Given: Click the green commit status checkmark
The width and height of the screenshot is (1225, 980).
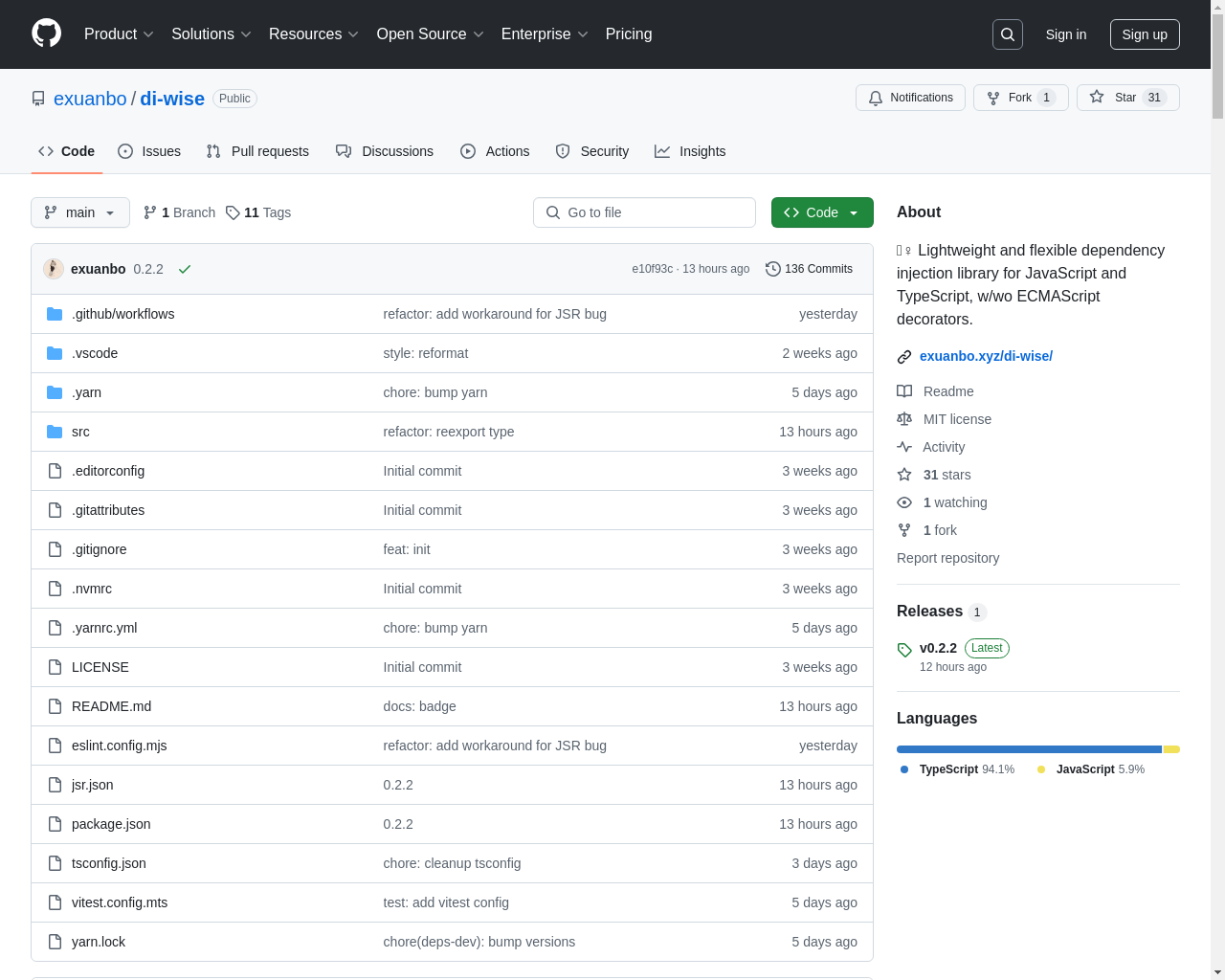Looking at the screenshot, I should click(185, 269).
